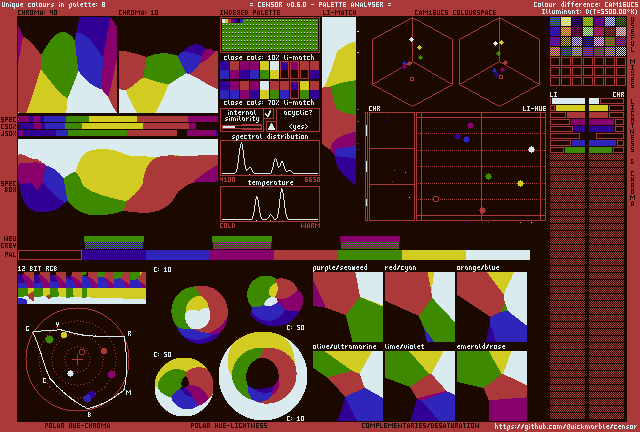The width and height of the screenshot is (640, 432).
Task: Click the green dot in polar hue-chroma chart
Action: tap(49, 339)
